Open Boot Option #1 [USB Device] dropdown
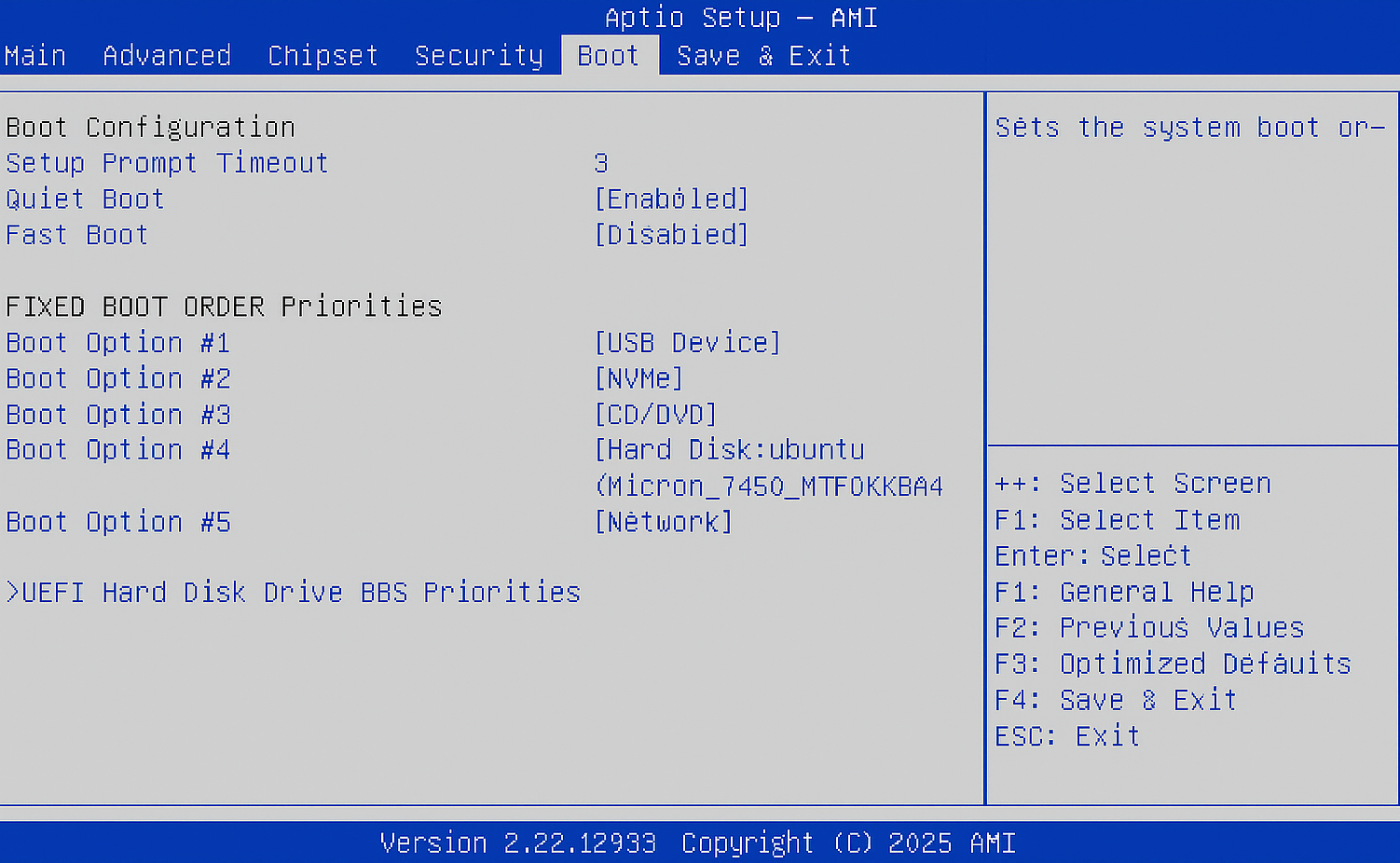The image size is (1400, 863). [687, 343]
